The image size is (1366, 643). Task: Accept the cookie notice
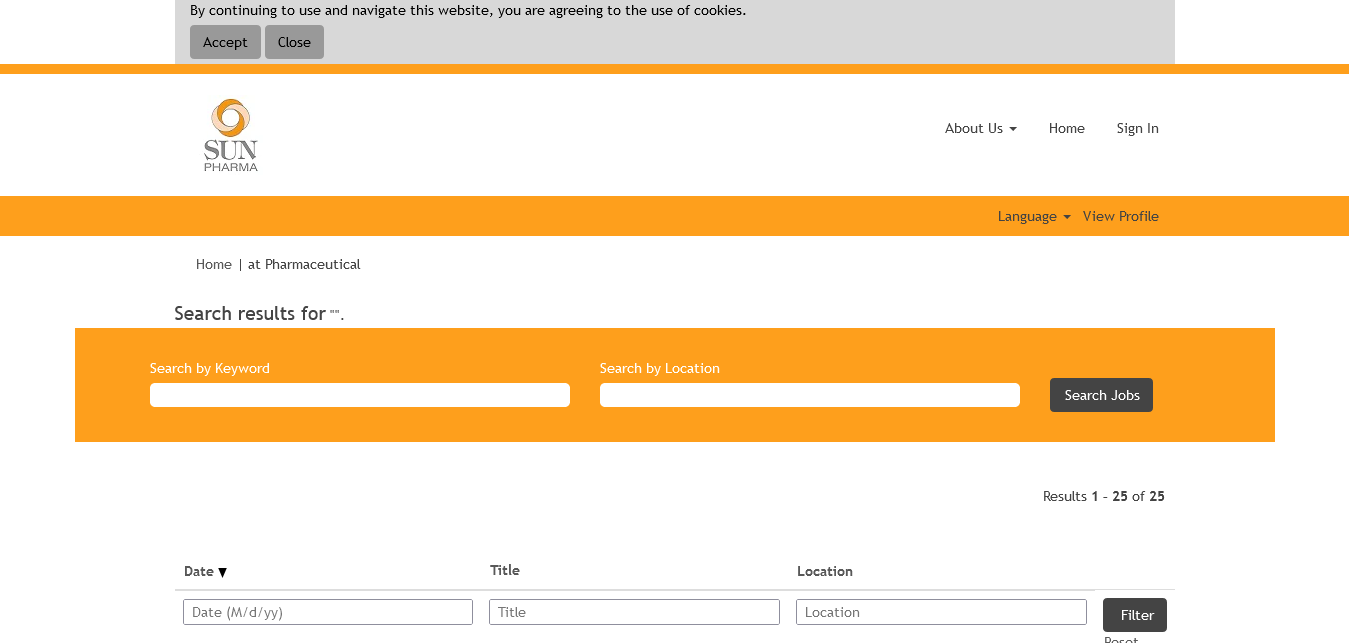(x=225, y=42)
